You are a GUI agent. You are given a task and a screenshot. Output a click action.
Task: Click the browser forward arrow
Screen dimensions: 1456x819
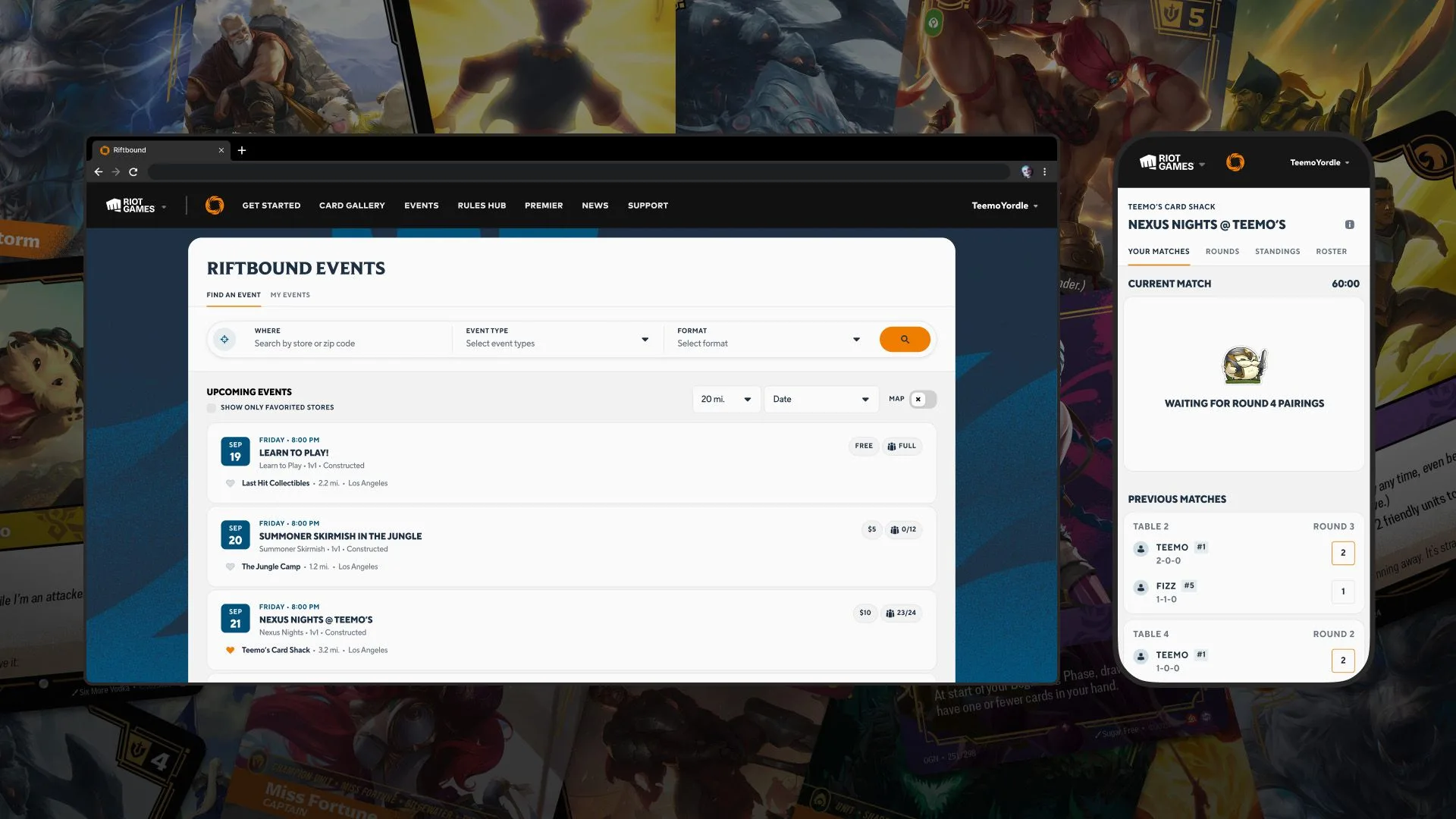tap(116, 172)
